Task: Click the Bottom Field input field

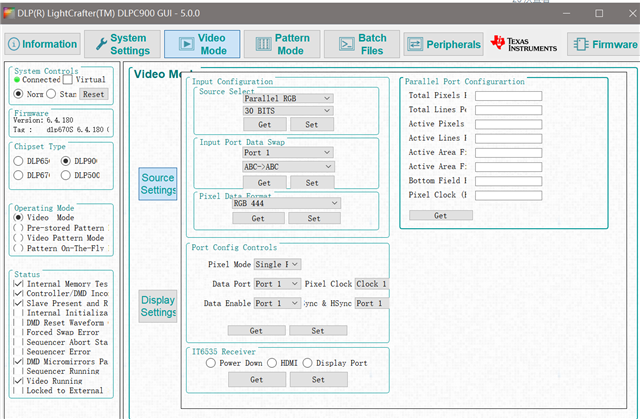Action: [x=509, y=181]
